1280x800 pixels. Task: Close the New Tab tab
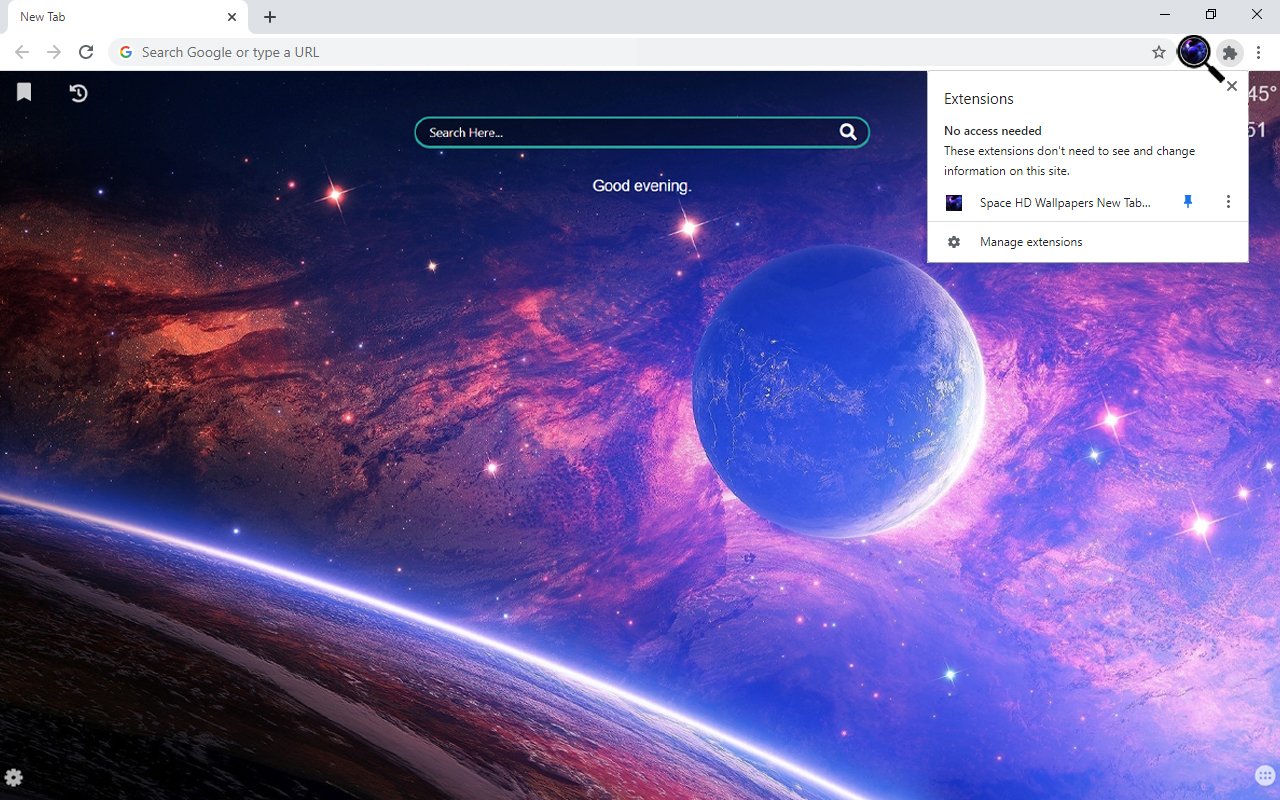[x=232, y=17]
